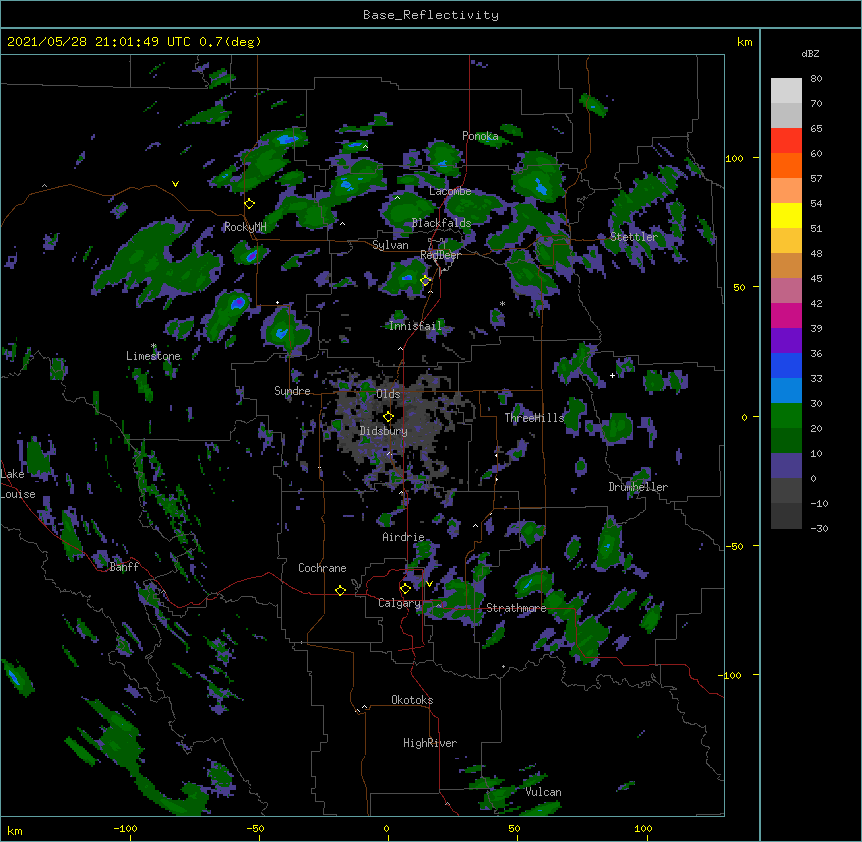Viewport: 862px width, 842px height.
Task: Click the HighRiver town label
Action: pos(430,743)
